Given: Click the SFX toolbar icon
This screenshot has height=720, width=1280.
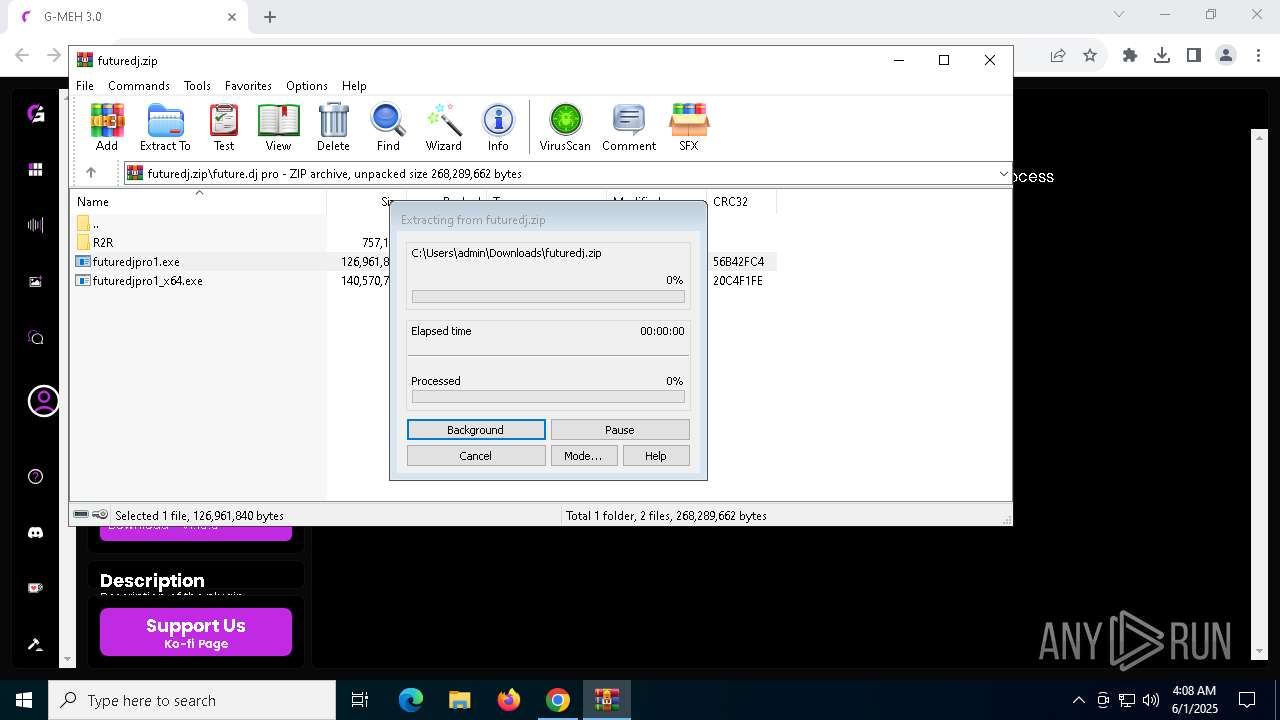Looking at the screenshot, I should 689,127.
